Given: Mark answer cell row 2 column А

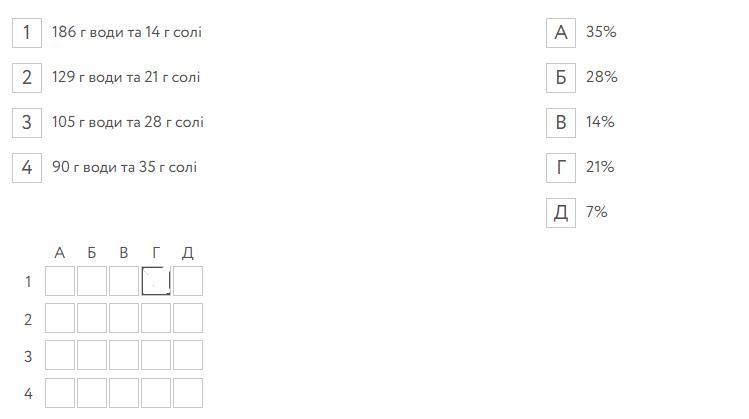Looking at the screenshot, I should click(60, 318).
